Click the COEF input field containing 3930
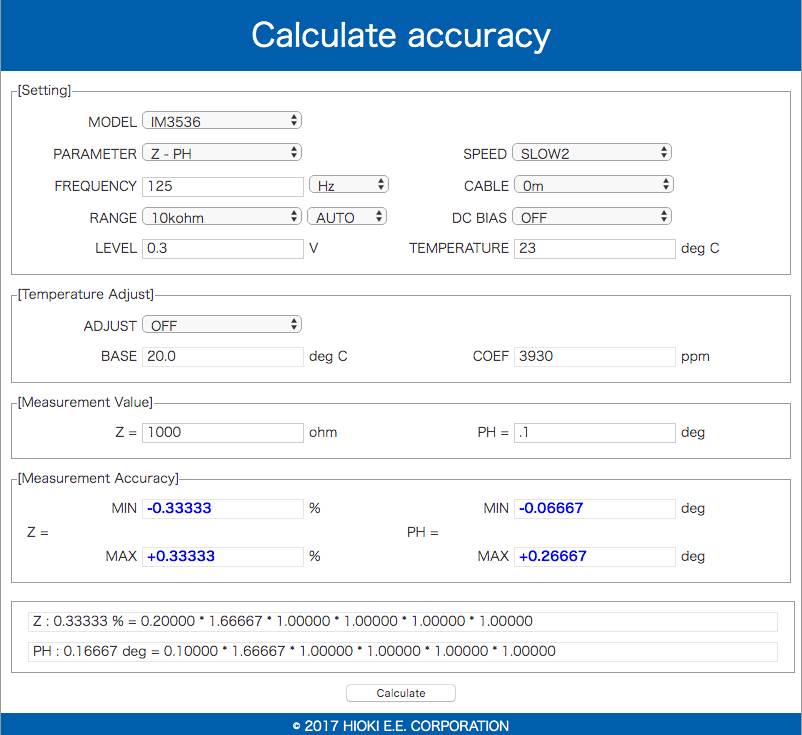The width and height of the screenshot is (802, 735). pyautogui.click(x=594, y=357)
